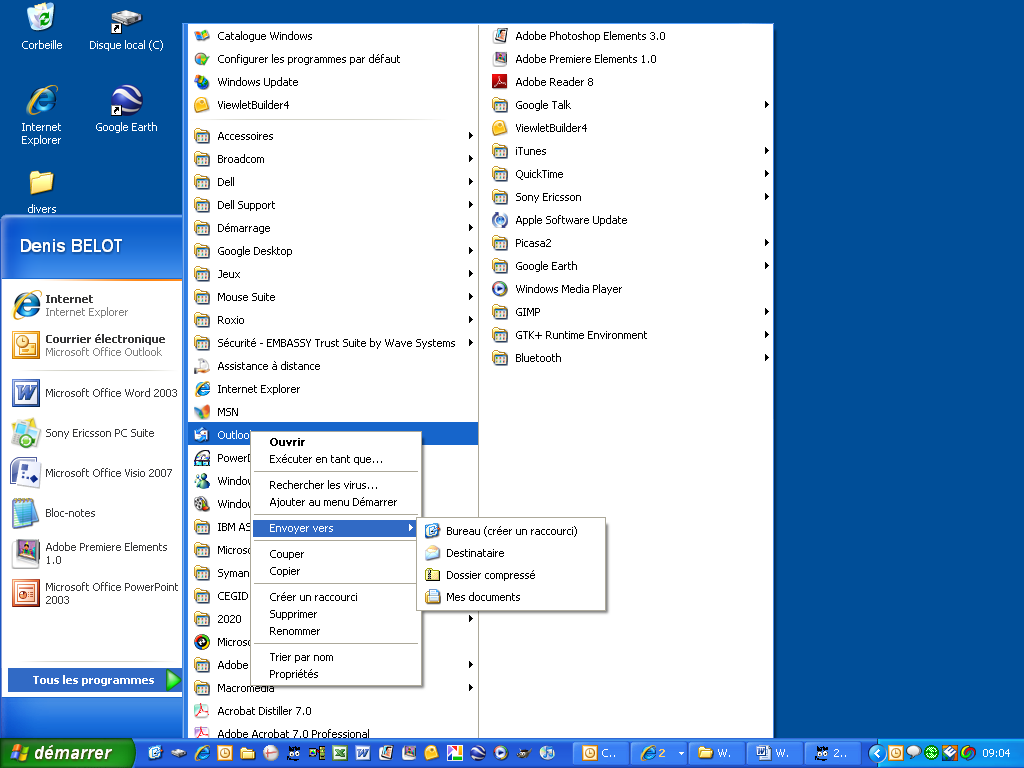Expand Sécurité - EMBASSY Trust Suite folder
The width and height of the screenshot is (1024, 768).
pos(333,343)
